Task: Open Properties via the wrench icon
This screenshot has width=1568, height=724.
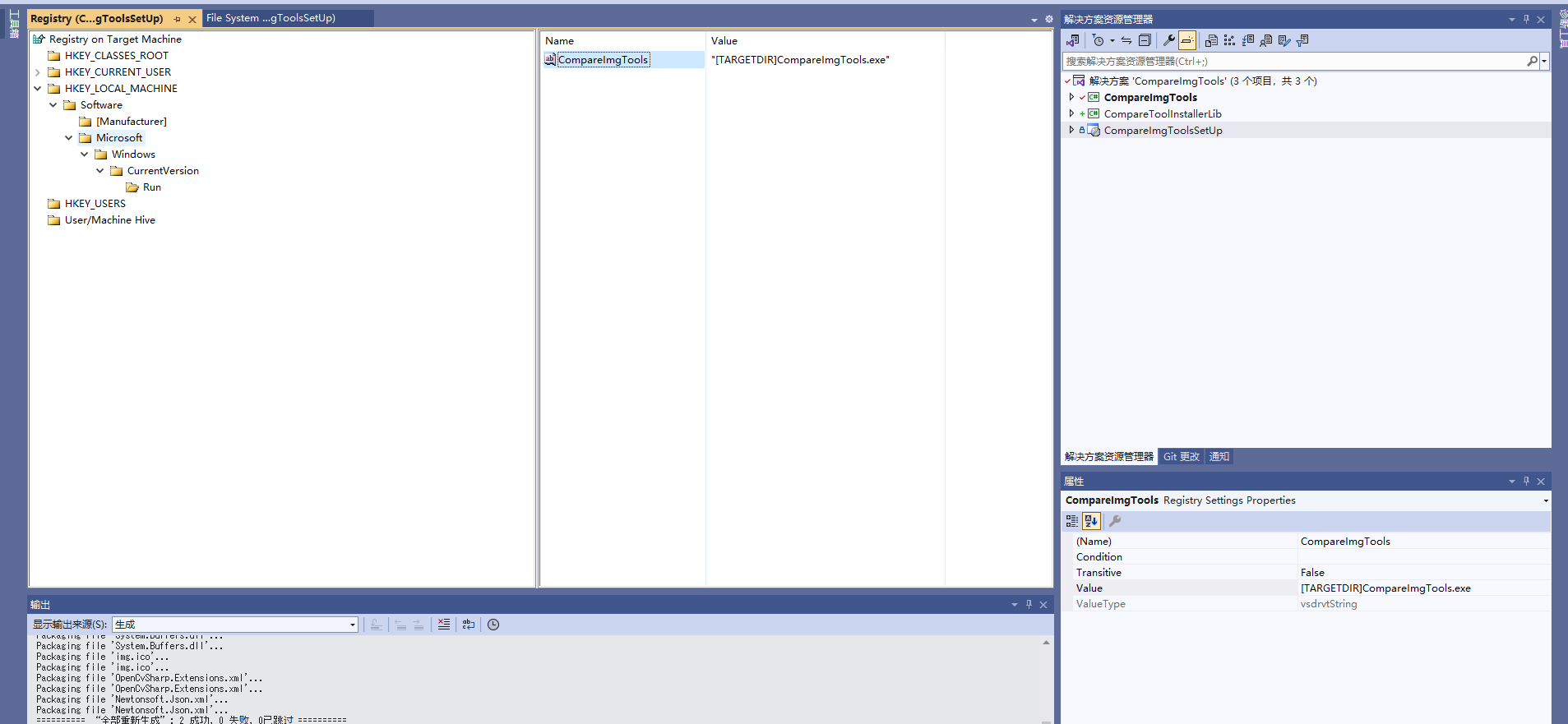Action: pyautogui.click(x=1168, y=40)
